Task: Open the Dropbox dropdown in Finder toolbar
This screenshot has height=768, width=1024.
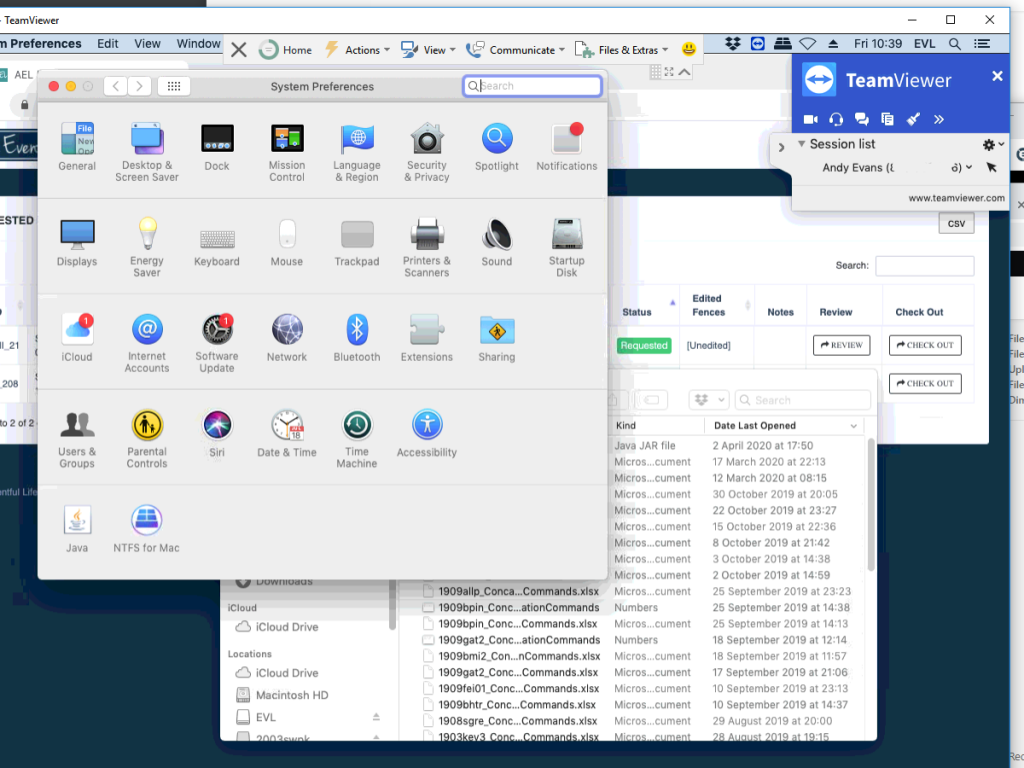Action: [709, 400]
